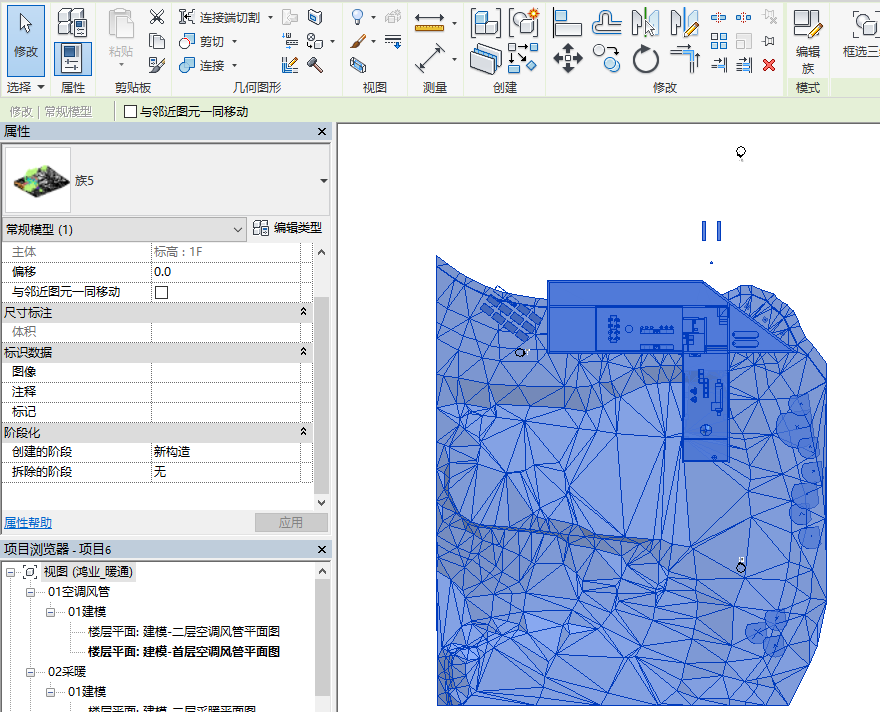Click the red Delete icon

pyautogui.click(x=769, y=65)
